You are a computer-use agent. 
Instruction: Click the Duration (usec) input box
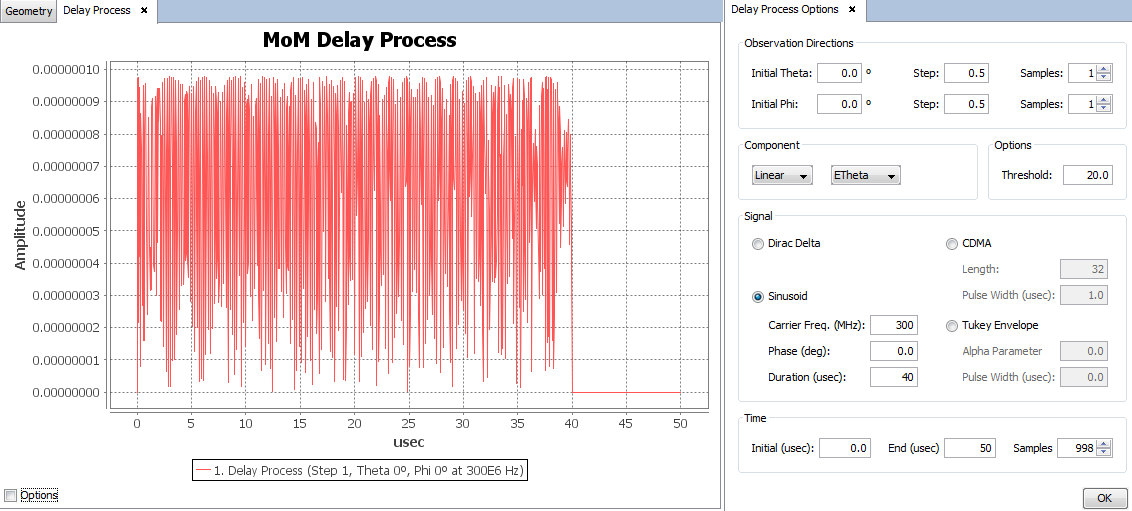893,377
